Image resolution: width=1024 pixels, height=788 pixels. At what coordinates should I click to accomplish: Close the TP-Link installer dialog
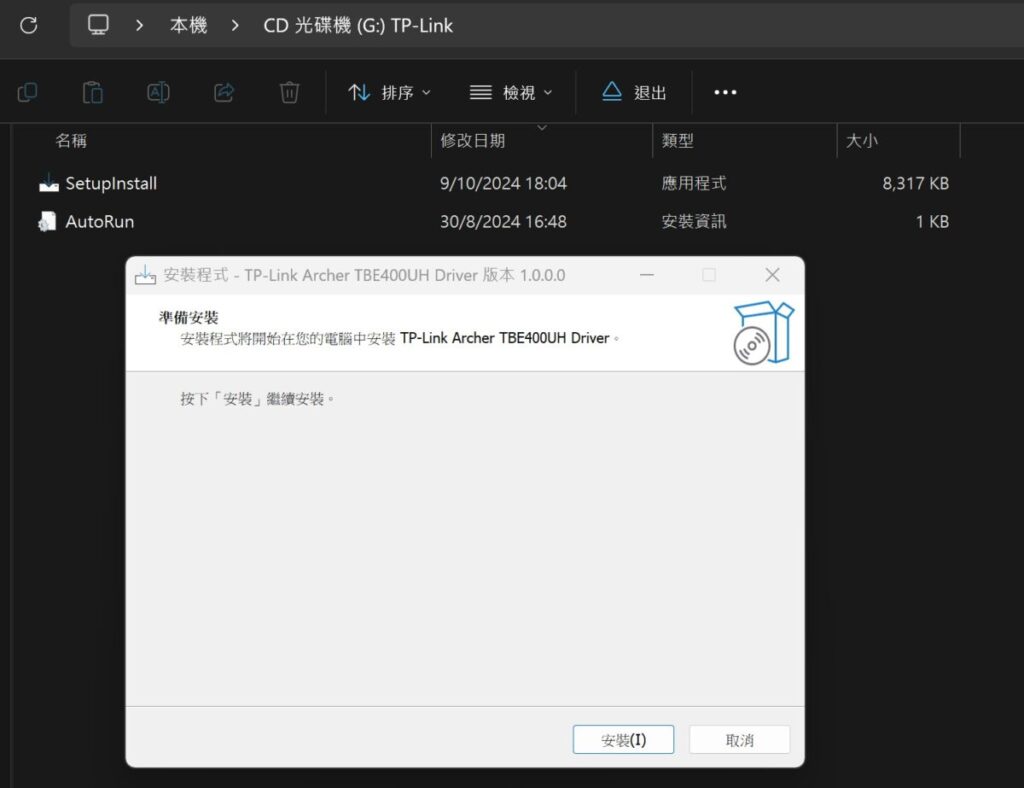click(773, 275)
